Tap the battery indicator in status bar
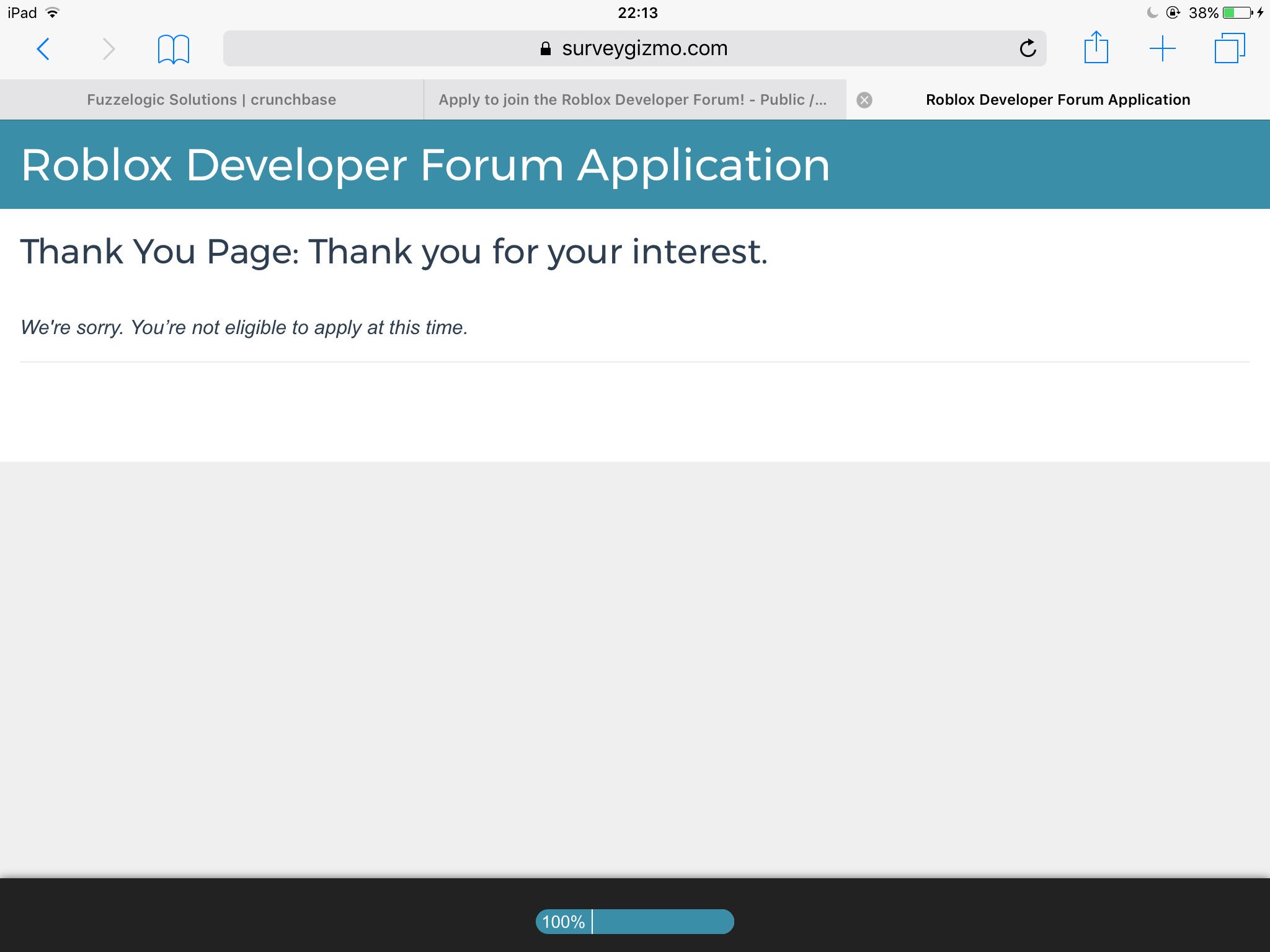The height and width of the screenshot is (952, 1270). point(1237,12)
